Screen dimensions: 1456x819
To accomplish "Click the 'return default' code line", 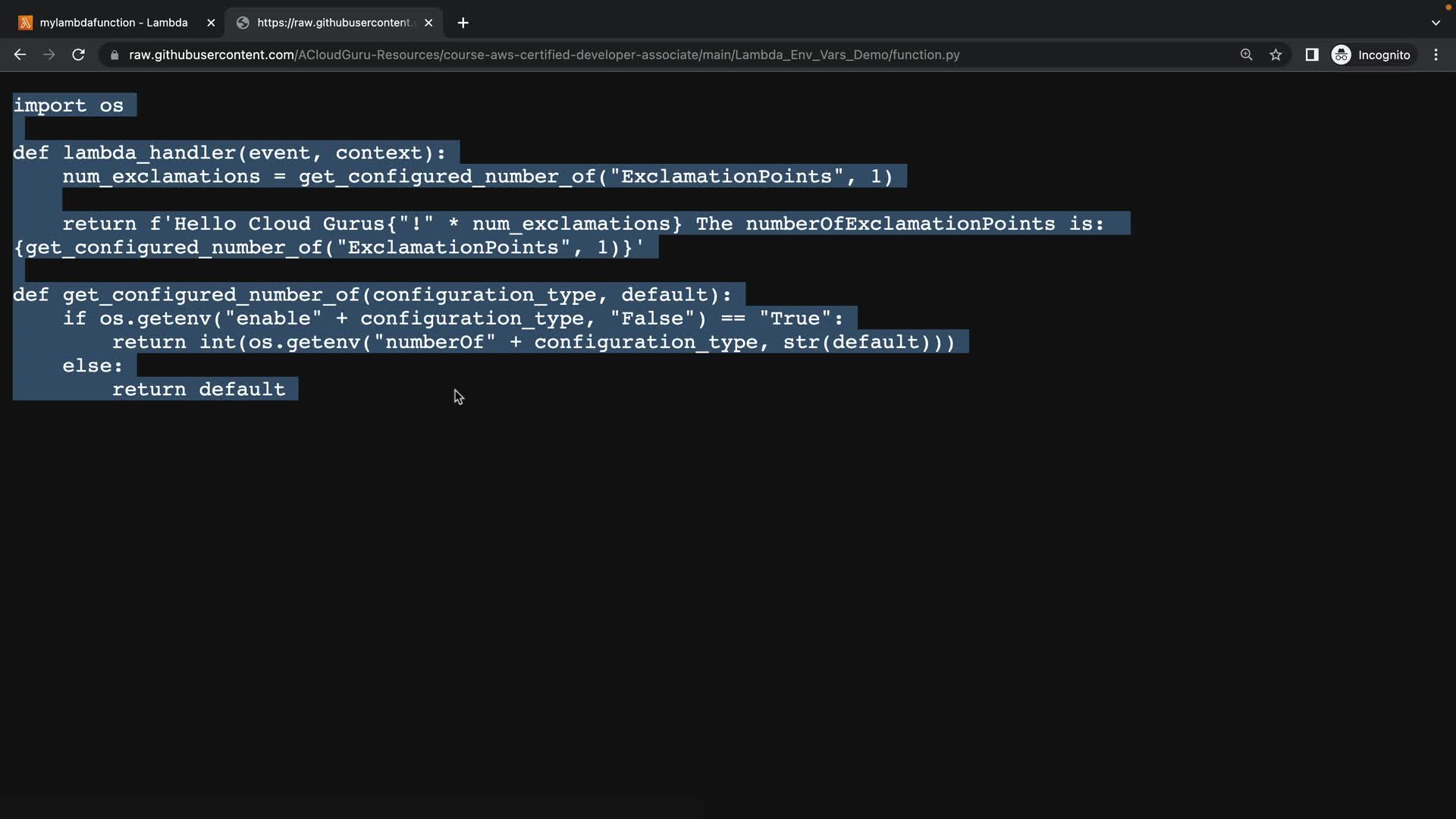I will pos(199,389).
